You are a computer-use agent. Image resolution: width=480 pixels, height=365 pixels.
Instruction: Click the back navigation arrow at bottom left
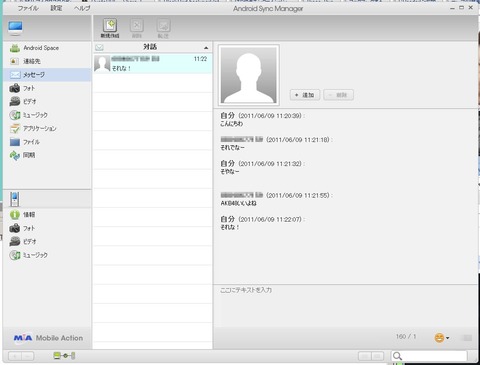[15, 356]
